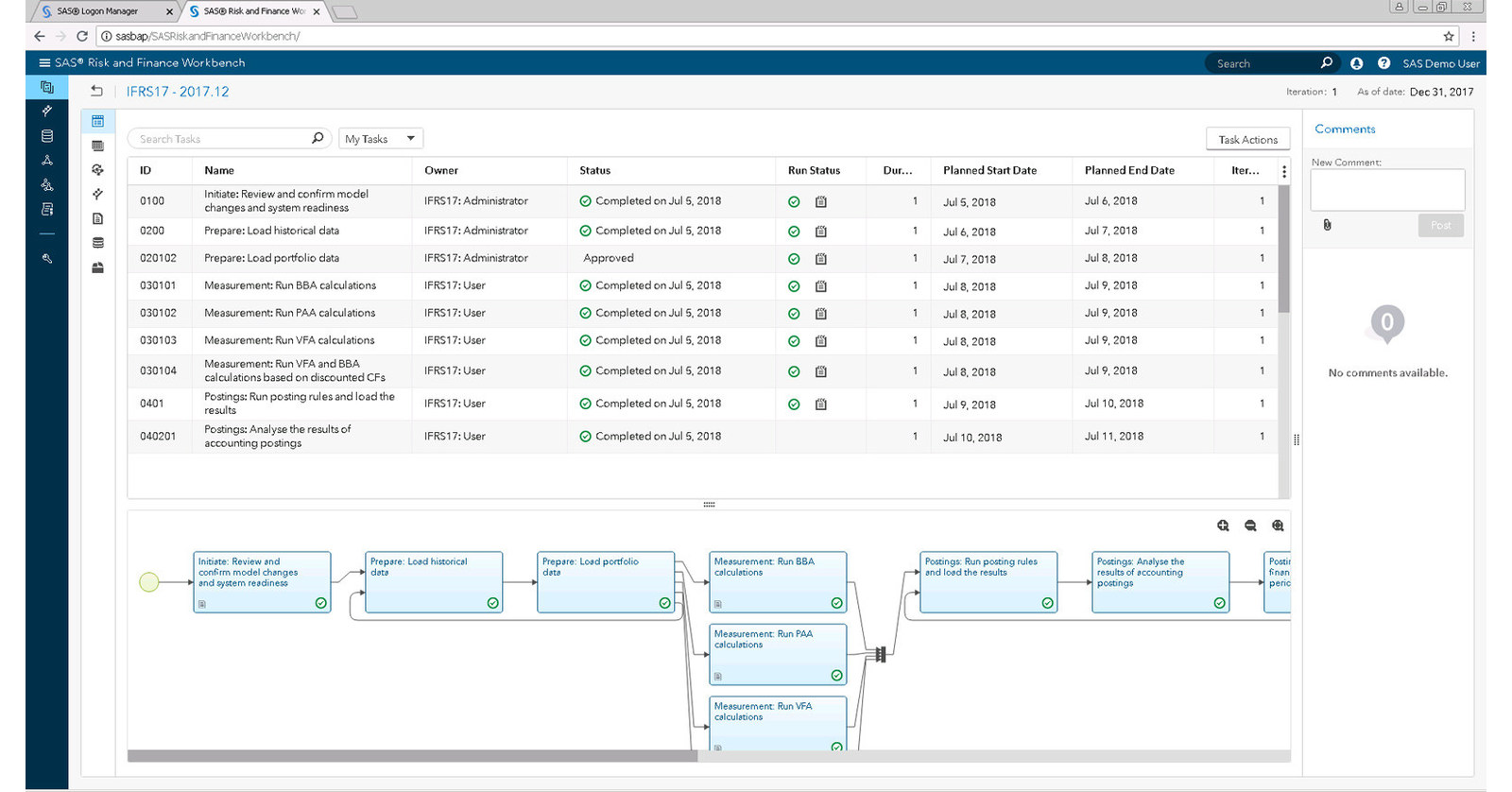This screenshot has width=1512, height=792.
Task: Open column options kebab menu in table header
Action: (x=1283, y=171)
